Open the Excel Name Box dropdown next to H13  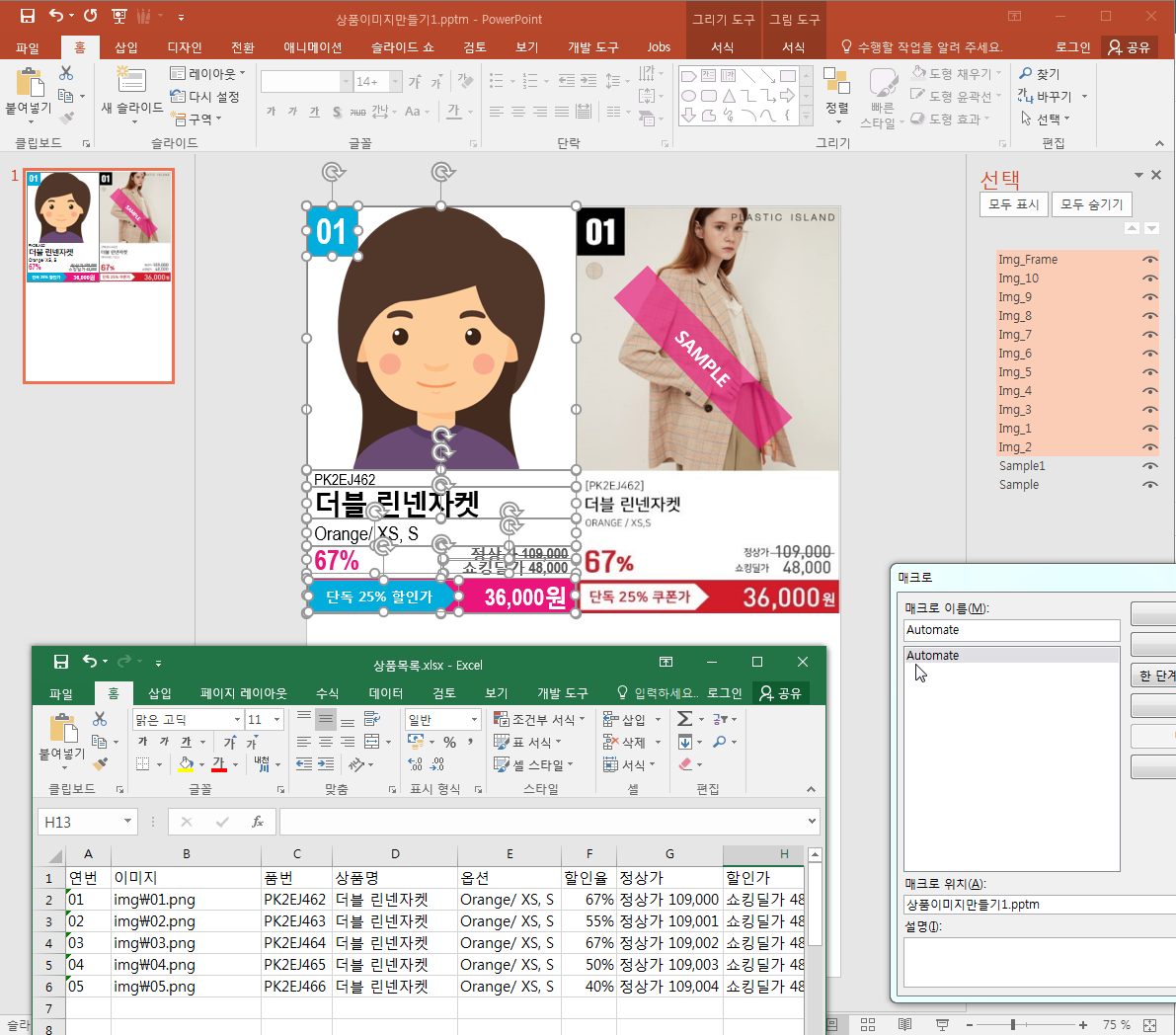tap(127, 822)
